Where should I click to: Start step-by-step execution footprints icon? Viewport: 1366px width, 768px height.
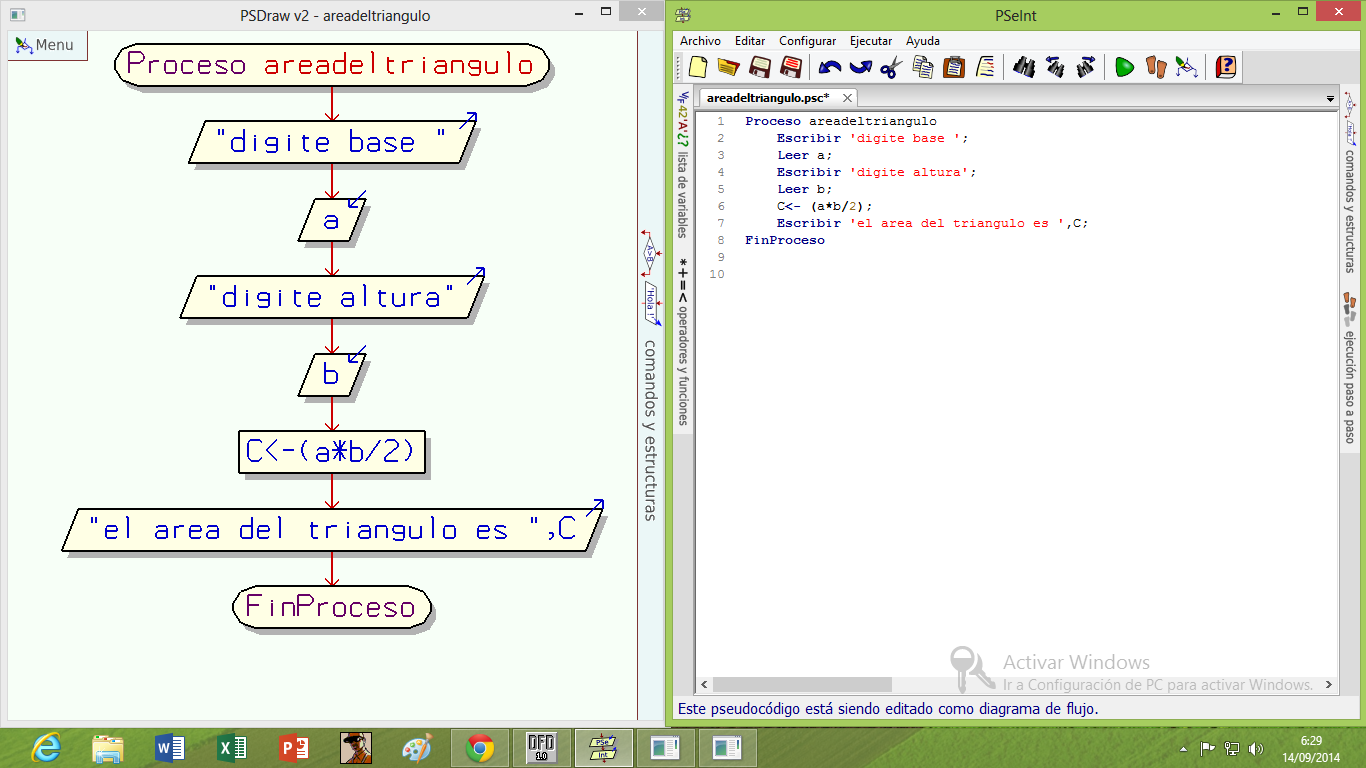(x=1156, y=67)
